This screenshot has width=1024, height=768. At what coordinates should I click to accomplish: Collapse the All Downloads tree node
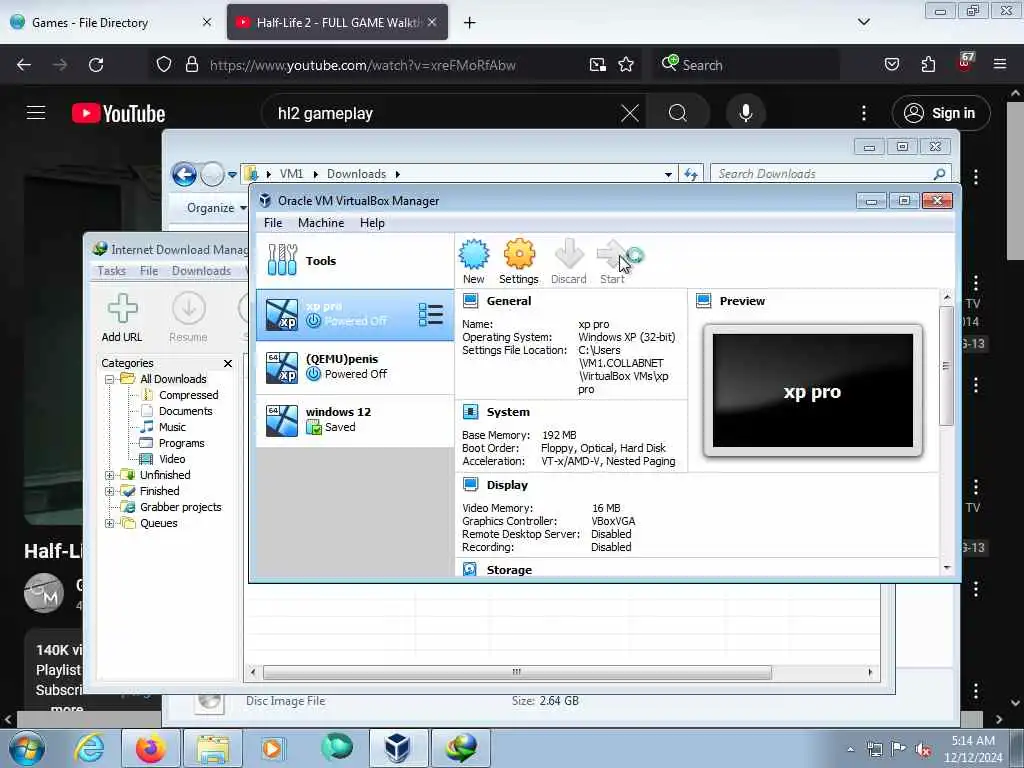pos(110,379)
